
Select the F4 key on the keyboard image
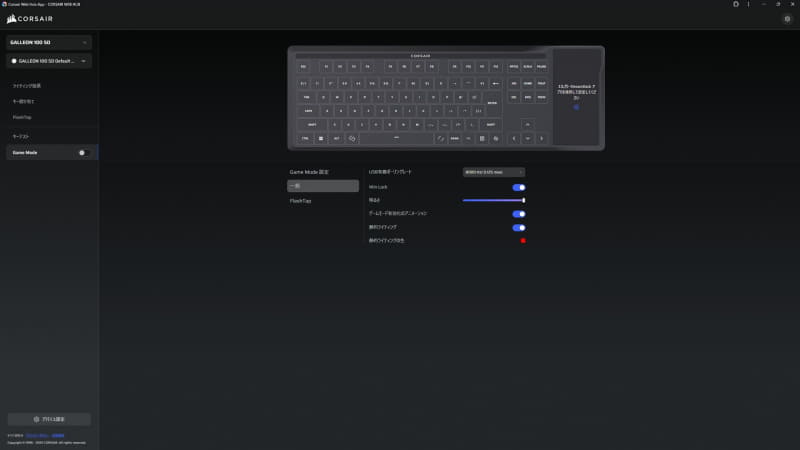pyautogui.click(x=367, y=67)
